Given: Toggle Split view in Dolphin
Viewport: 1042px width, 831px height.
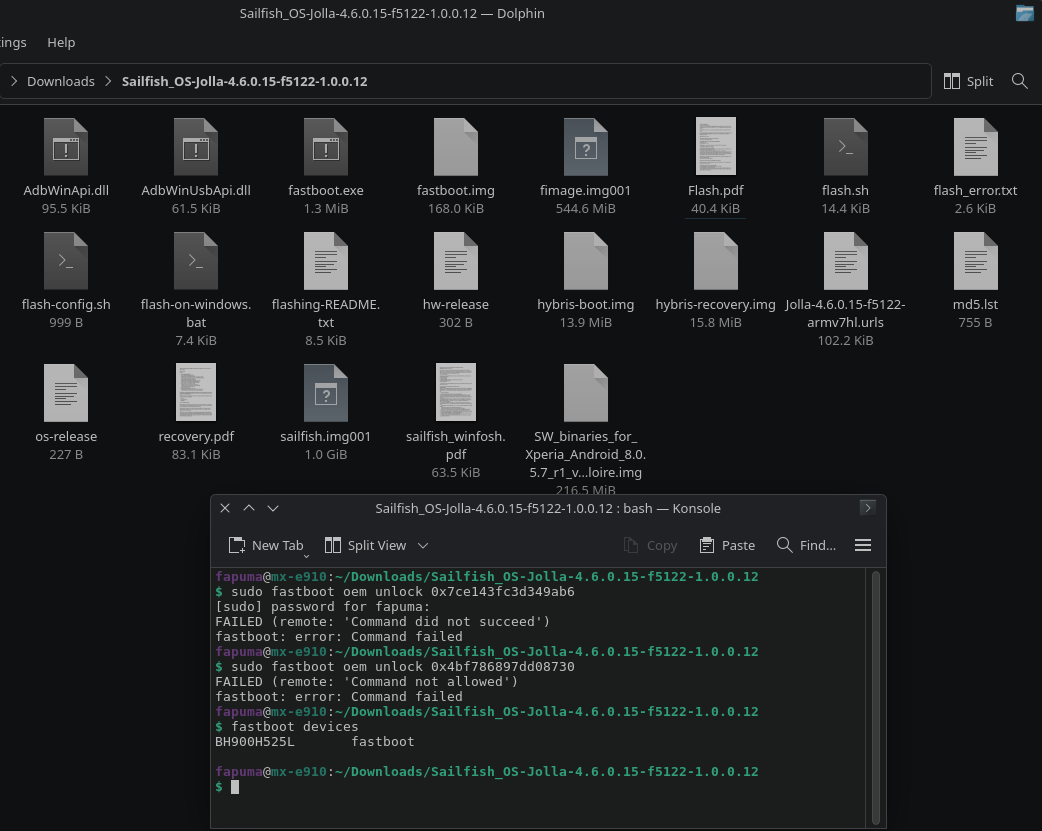Looking at the screenshot, I should click(968, 81).
